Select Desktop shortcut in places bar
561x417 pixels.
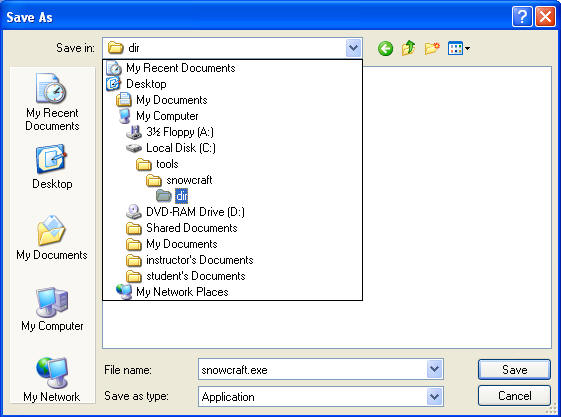tap(52, 167)
